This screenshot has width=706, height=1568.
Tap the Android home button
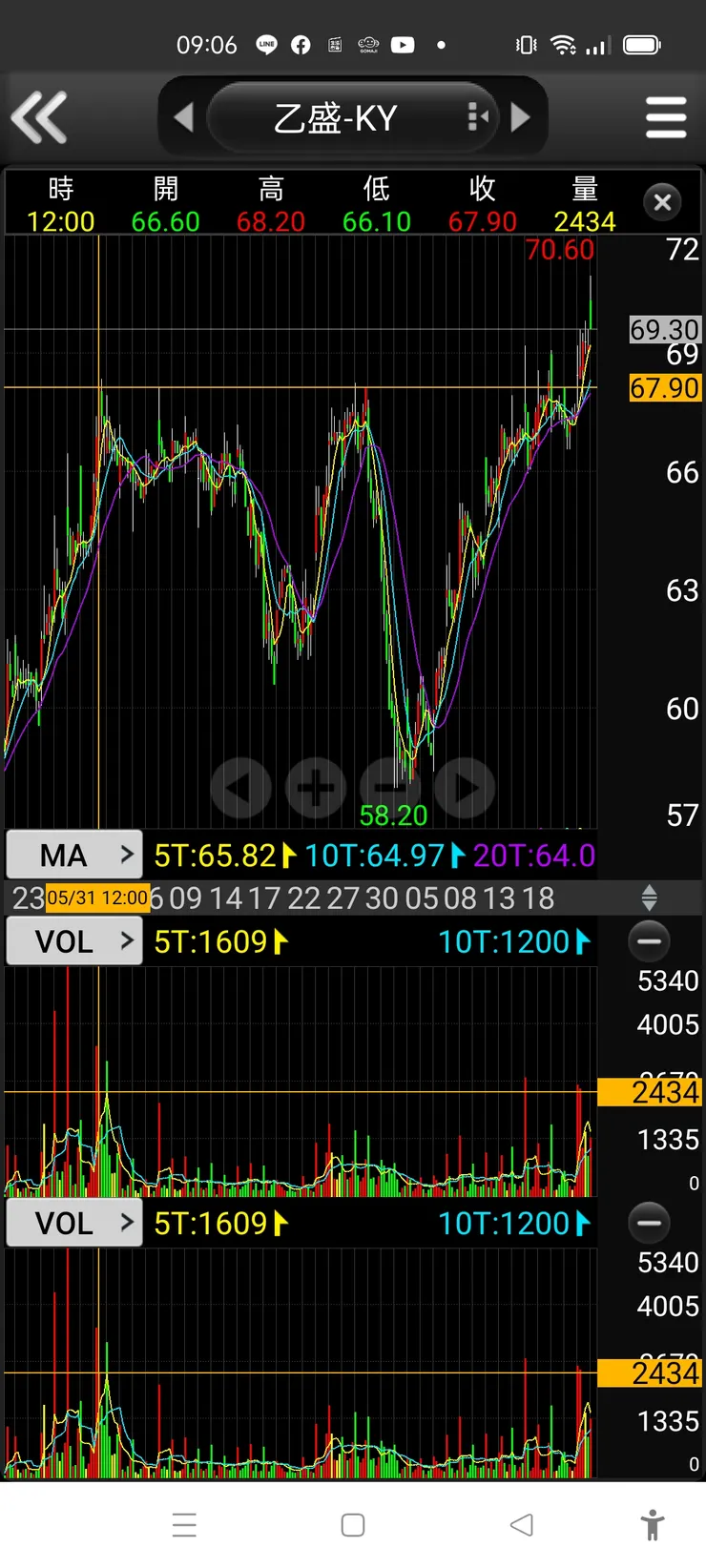[x=353, y=1525]
